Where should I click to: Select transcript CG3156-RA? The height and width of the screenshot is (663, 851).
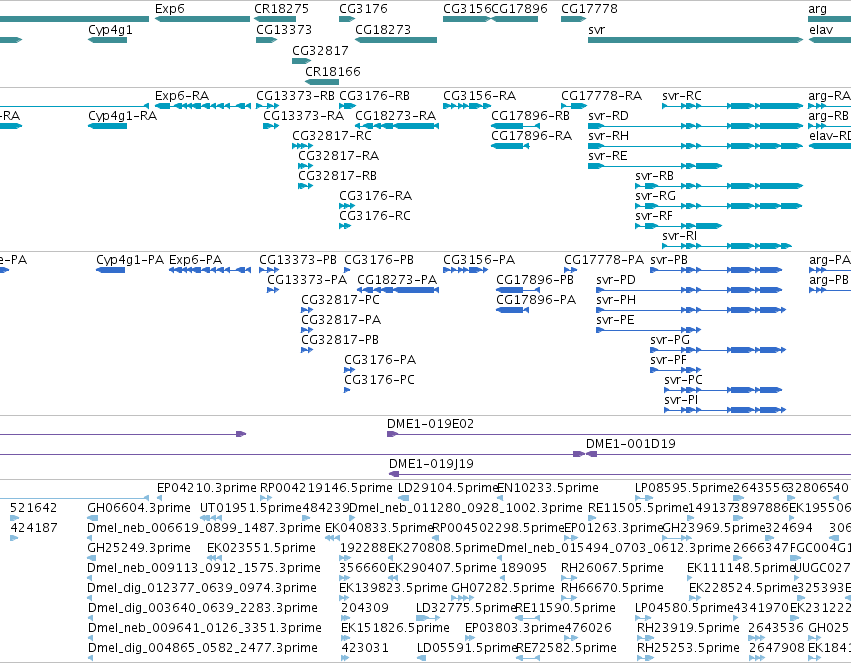(x=467, y=106)
